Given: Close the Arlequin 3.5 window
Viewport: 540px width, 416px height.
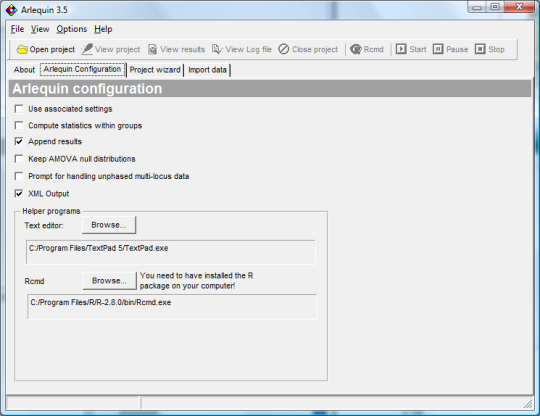Looking at the screenshot, I should (x=520, y=7).
